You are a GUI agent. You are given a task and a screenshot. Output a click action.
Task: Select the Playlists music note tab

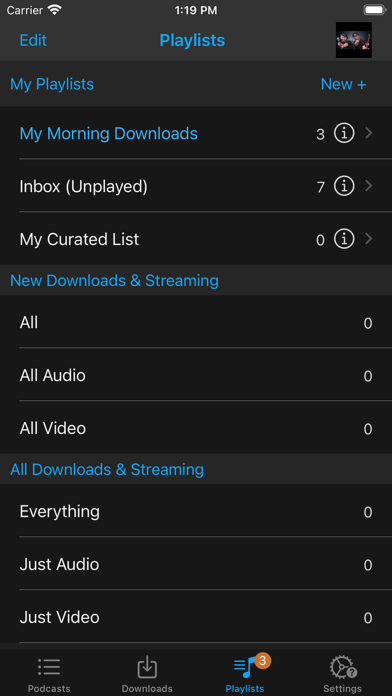[245, 667]
